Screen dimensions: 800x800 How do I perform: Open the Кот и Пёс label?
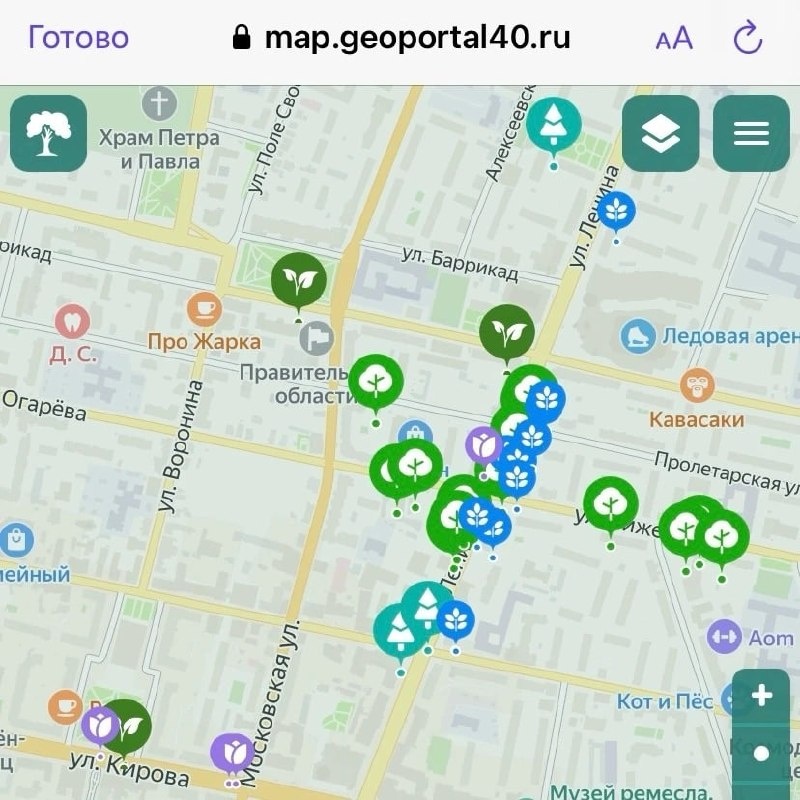pos(665,702)
